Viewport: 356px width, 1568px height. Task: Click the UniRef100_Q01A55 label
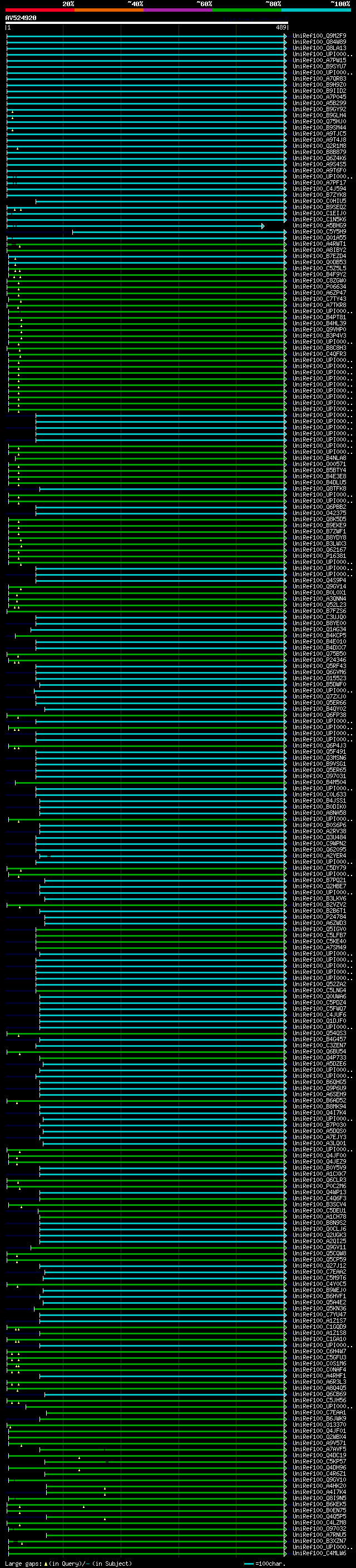319,238
